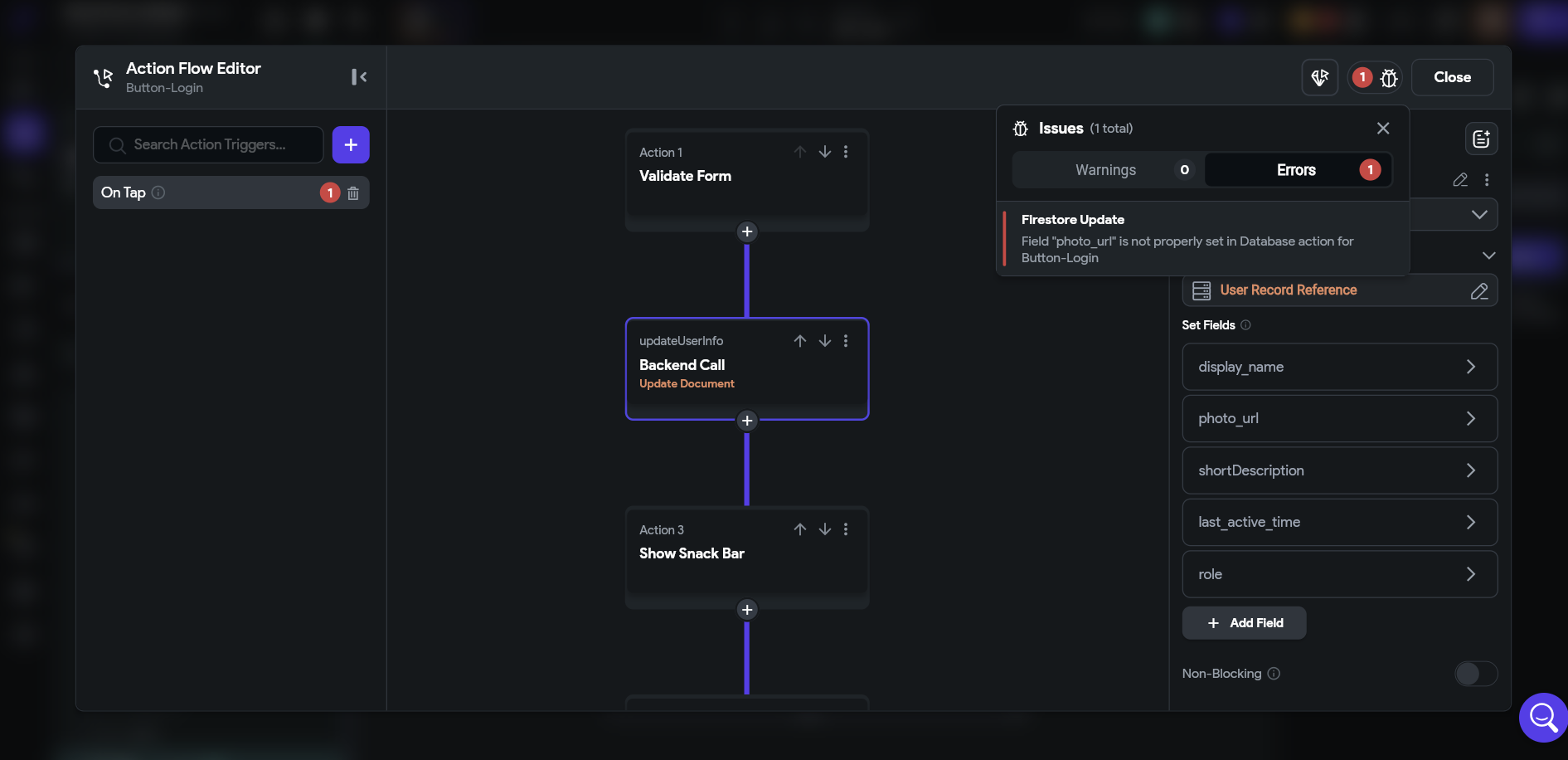Close the Issues popup
Viewport: 1568px width, 760px height.
point(1383,128)
